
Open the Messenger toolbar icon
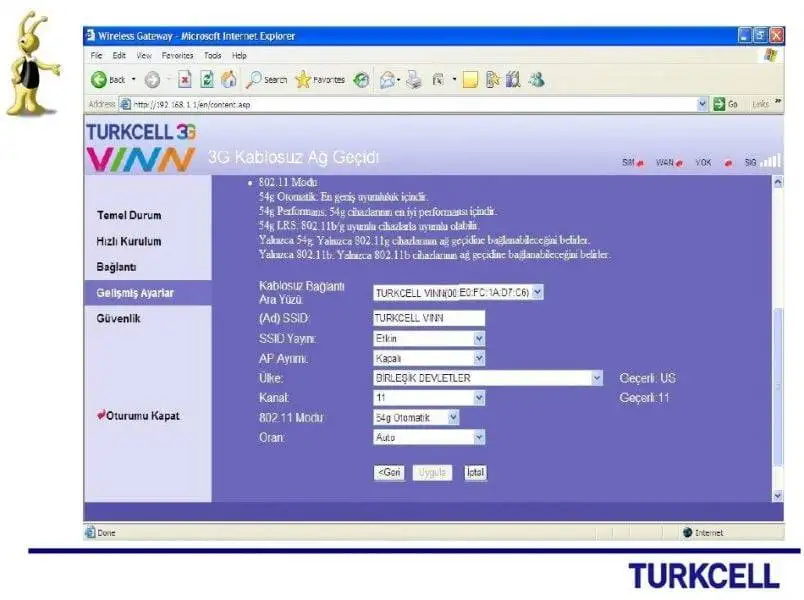(536, 79)
